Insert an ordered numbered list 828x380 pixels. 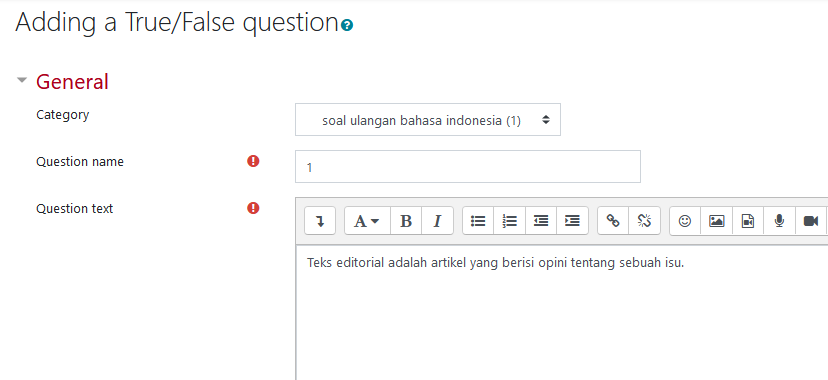[x=509, y=221]
